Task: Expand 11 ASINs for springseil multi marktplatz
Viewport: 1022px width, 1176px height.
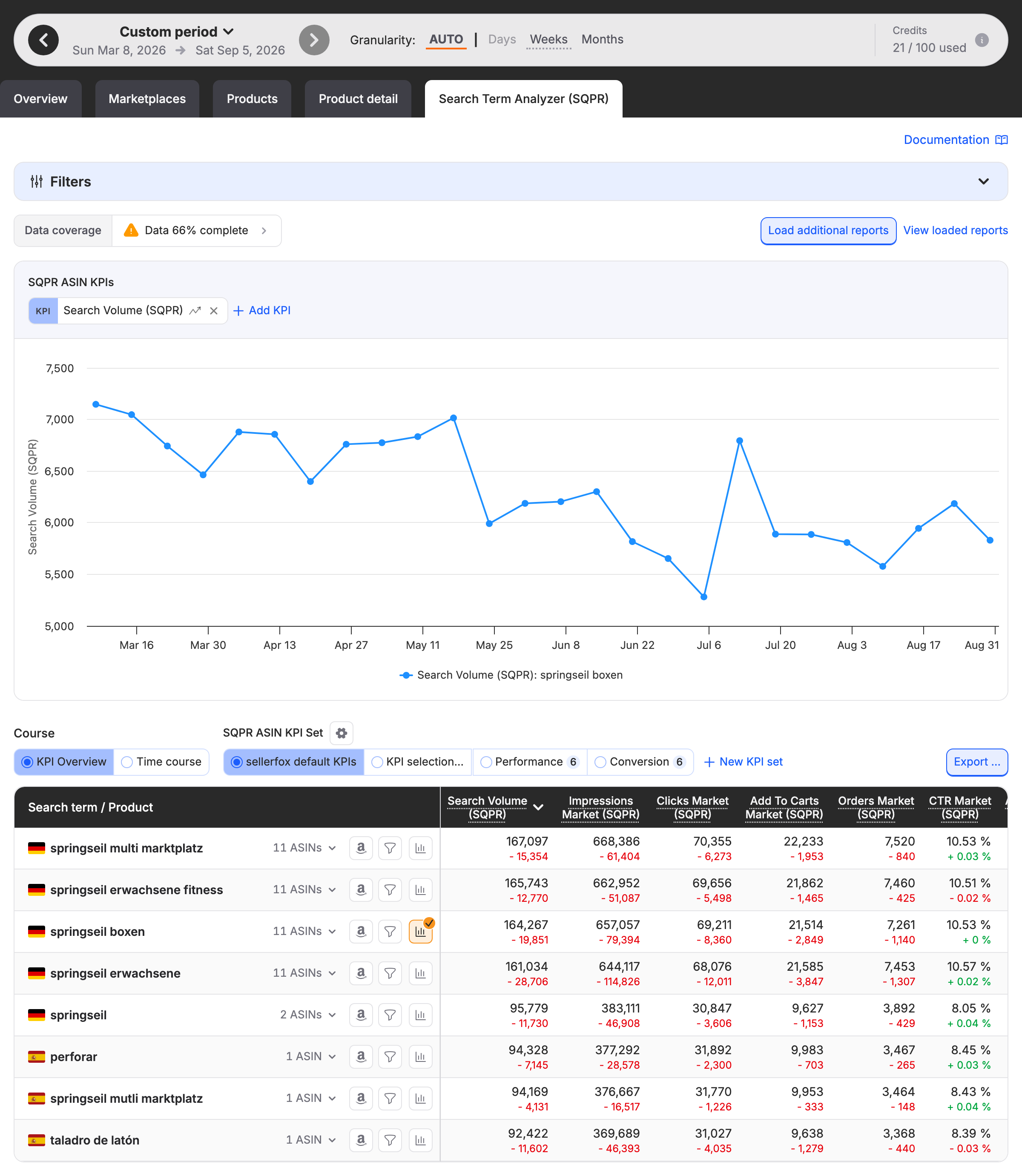Action: pyautogui.click(x=304, y=848)
